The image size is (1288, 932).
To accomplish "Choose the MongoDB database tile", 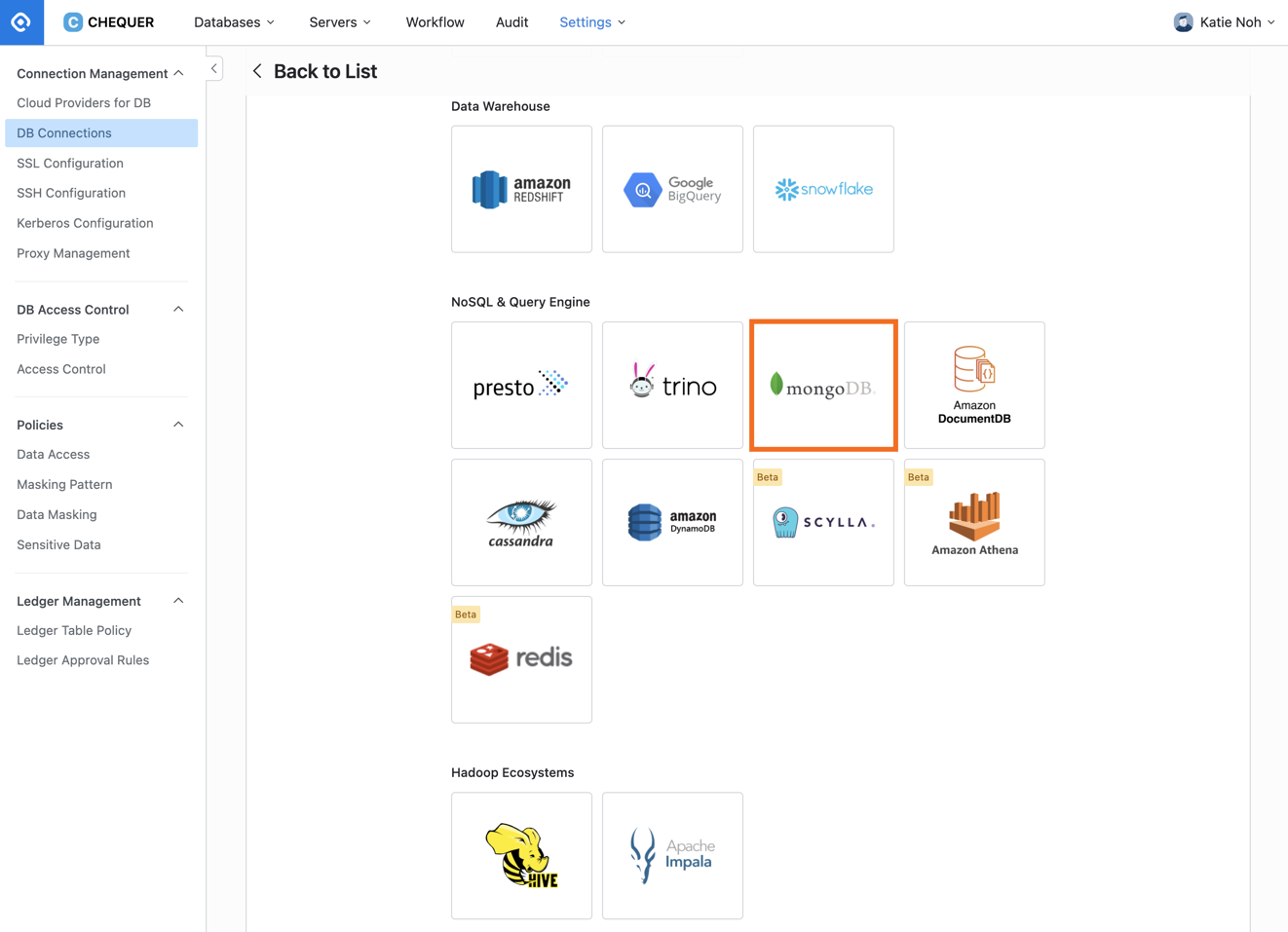I will [x=823, y=385].
